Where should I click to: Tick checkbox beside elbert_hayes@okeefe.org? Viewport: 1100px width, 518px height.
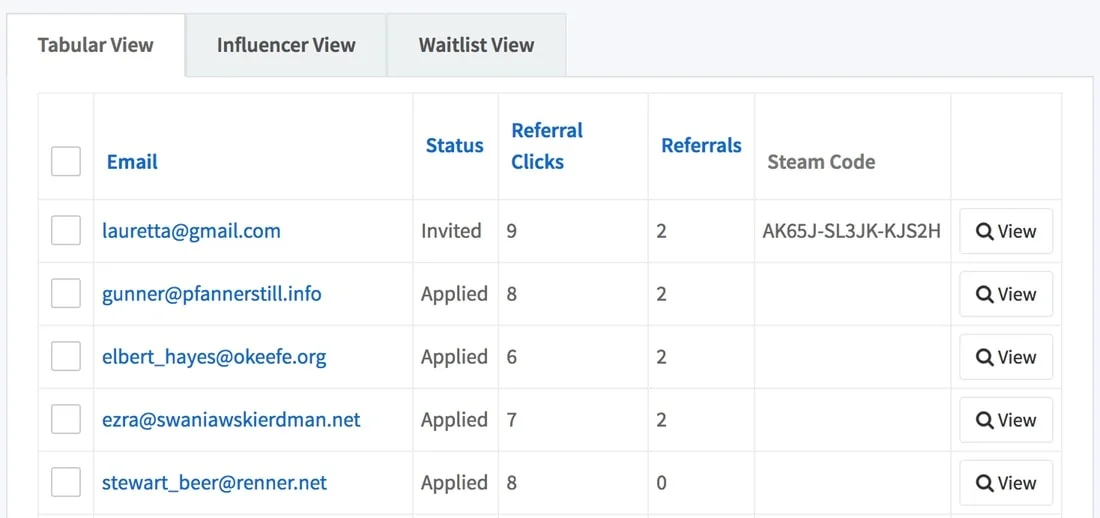coord(66,357)
